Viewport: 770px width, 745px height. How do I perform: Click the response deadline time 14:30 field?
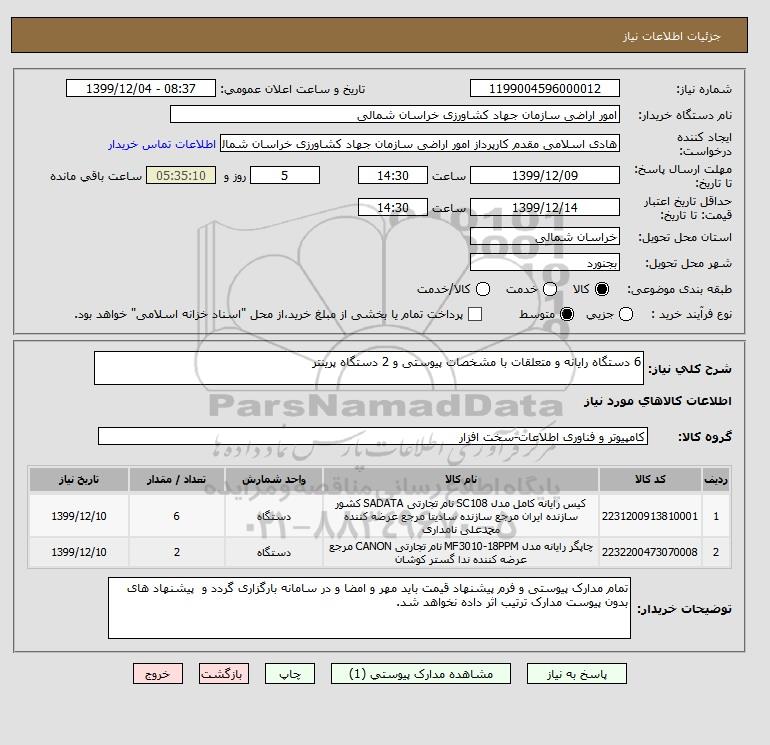coord(393,175)
